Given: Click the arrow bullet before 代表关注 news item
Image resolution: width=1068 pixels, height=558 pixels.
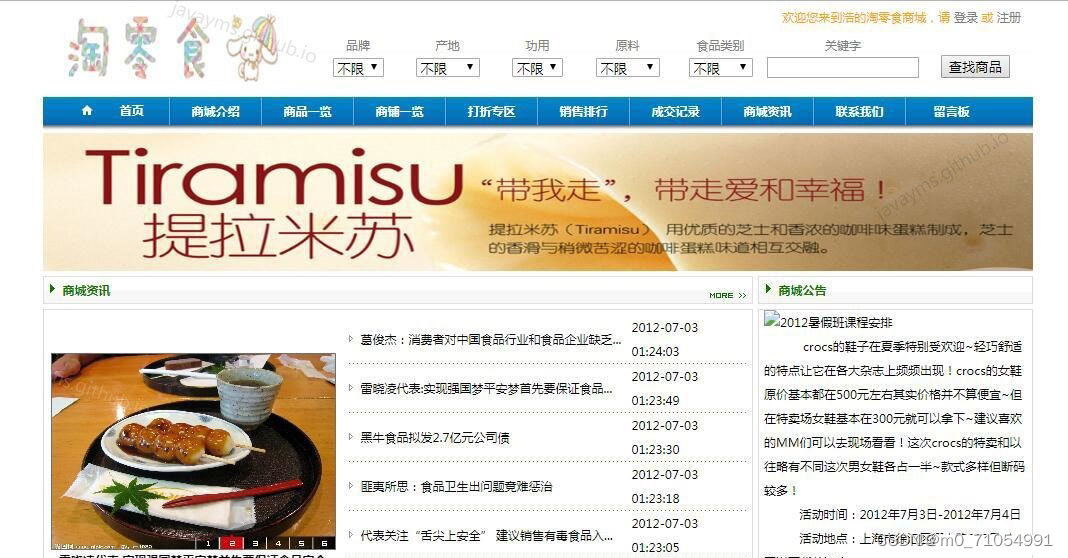Looking at the screenshot, I should click(350, 535).
